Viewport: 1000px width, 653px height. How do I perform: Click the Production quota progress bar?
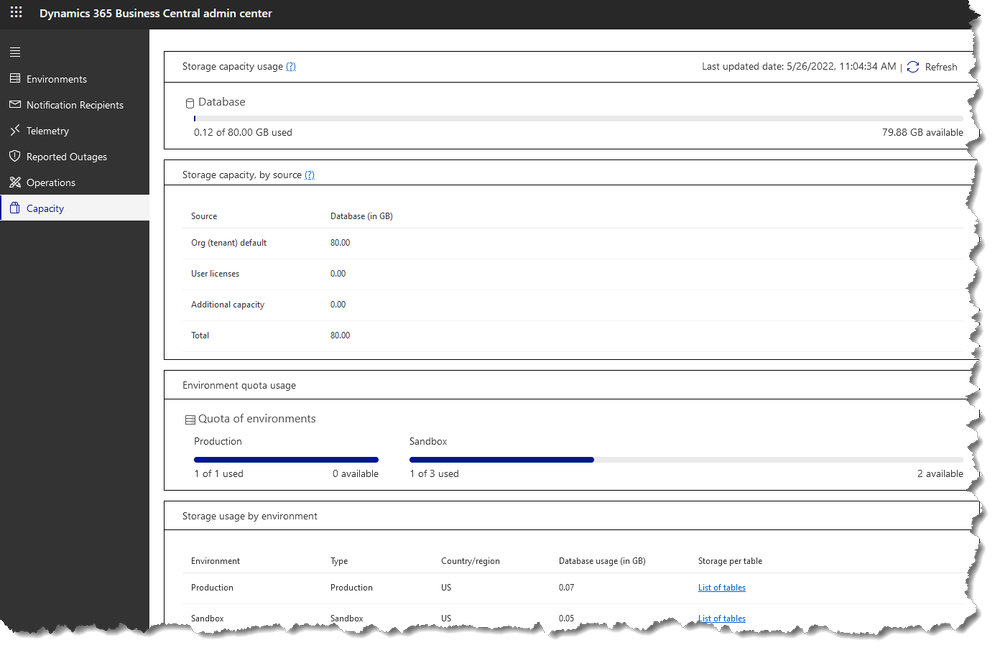(286, 459)
